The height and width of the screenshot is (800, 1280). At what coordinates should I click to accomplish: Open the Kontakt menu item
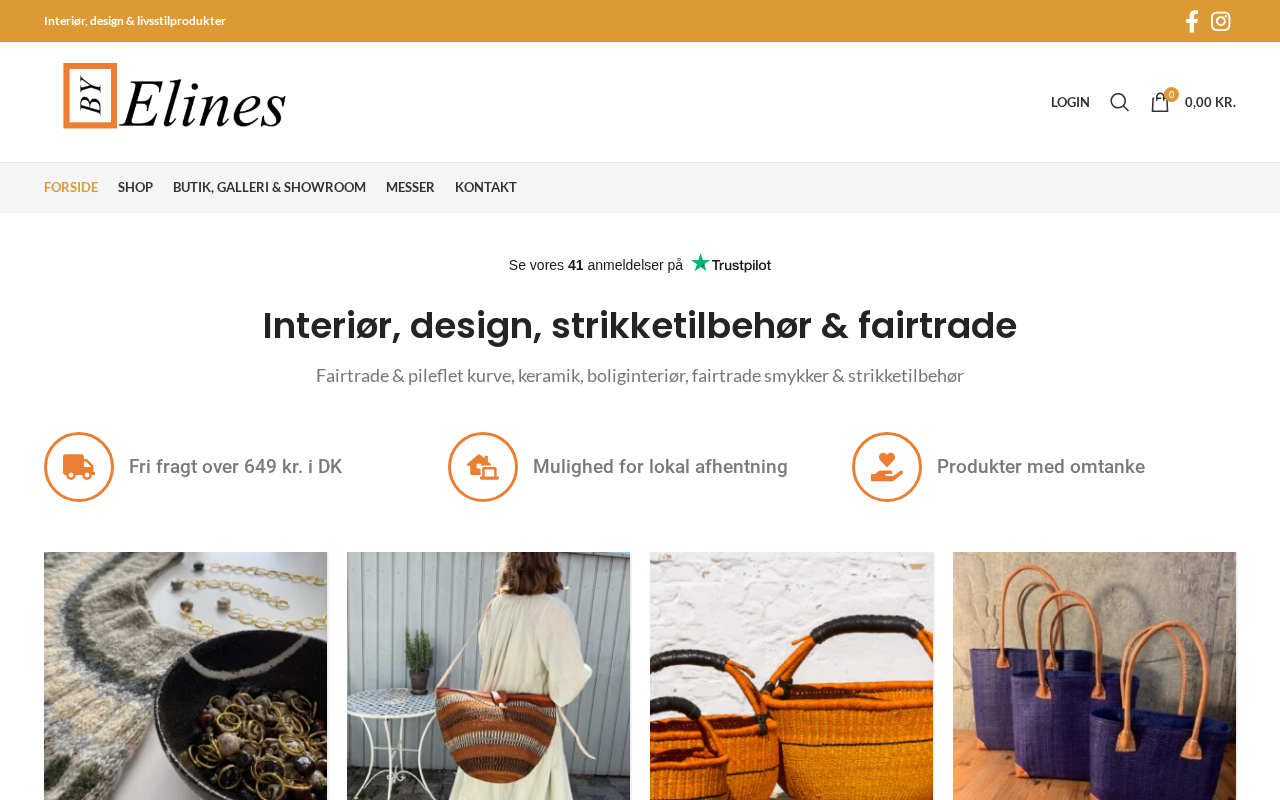(x=486, y=187)
